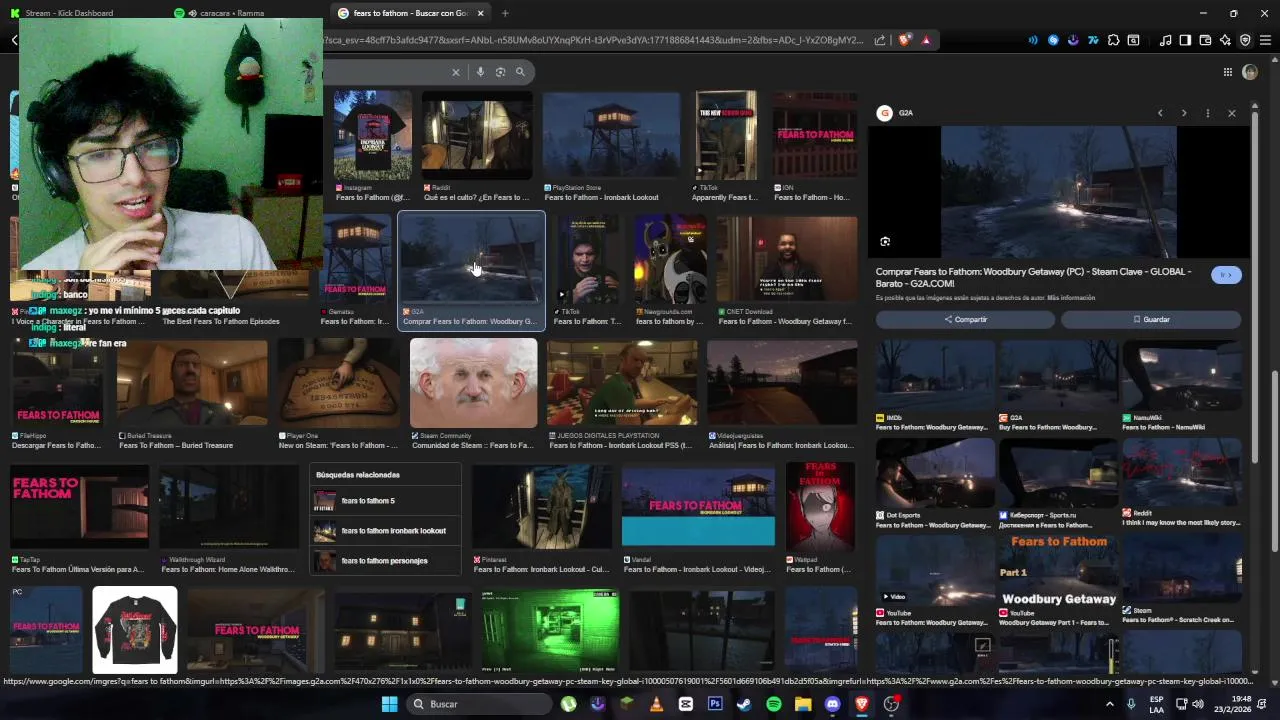The image size is (1280, 720).
Task: Open the browser hamburger main menu
Action: click(x=1265, y=40)
